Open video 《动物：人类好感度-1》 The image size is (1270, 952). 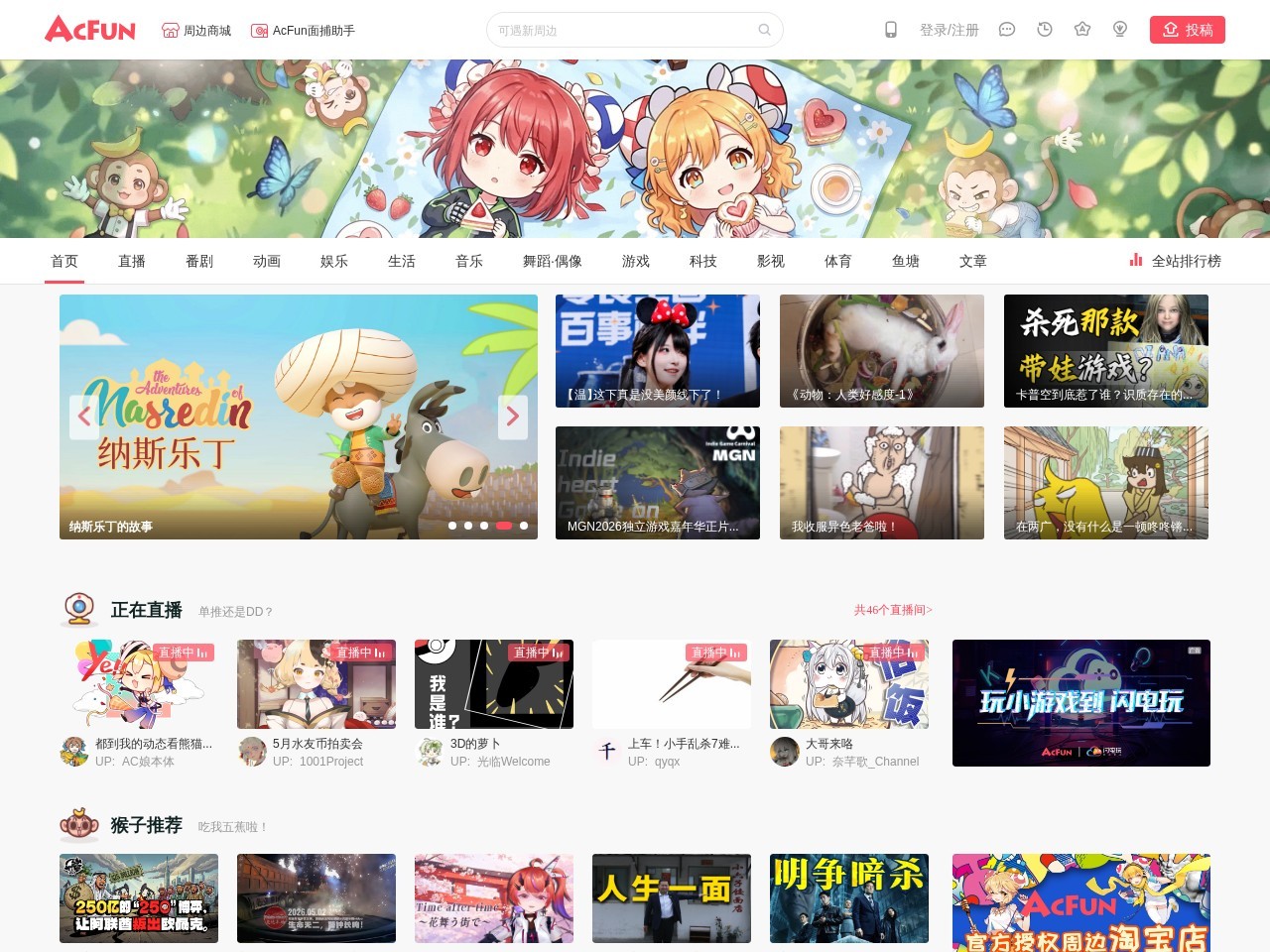tap(882, 351)
